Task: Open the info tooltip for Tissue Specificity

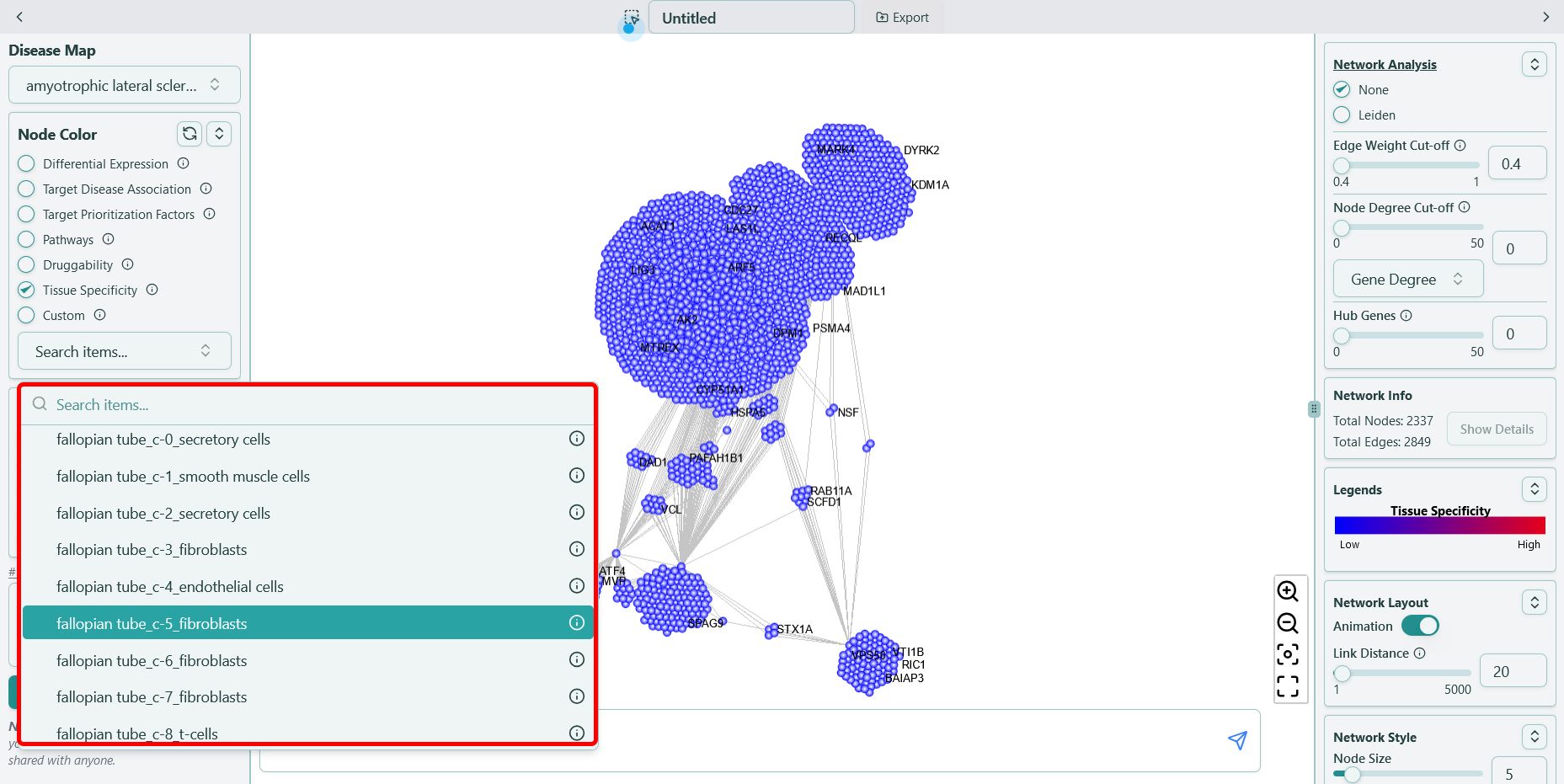Action: pos(152,290)
